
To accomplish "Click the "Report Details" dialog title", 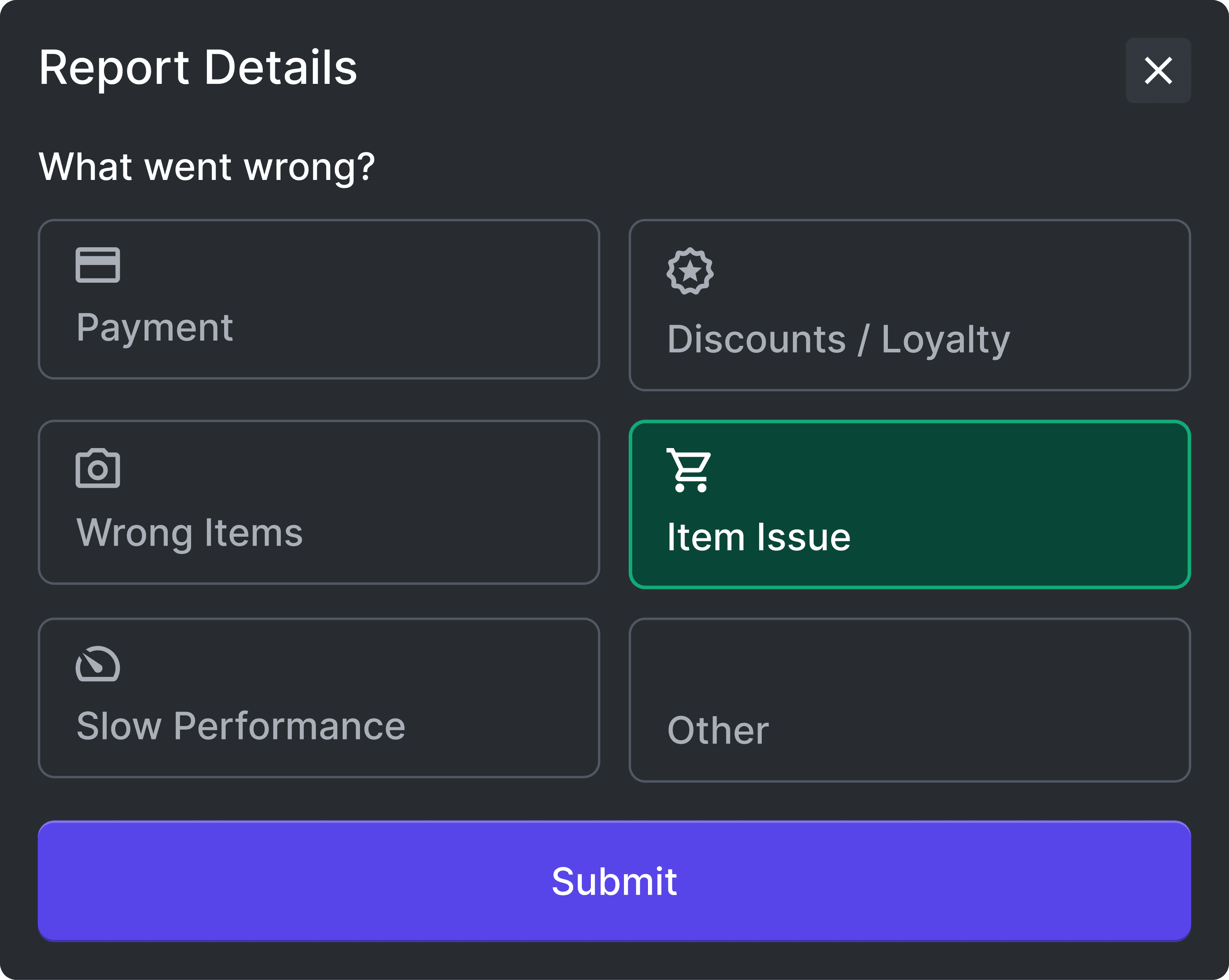I will click(x=198, y=68).
